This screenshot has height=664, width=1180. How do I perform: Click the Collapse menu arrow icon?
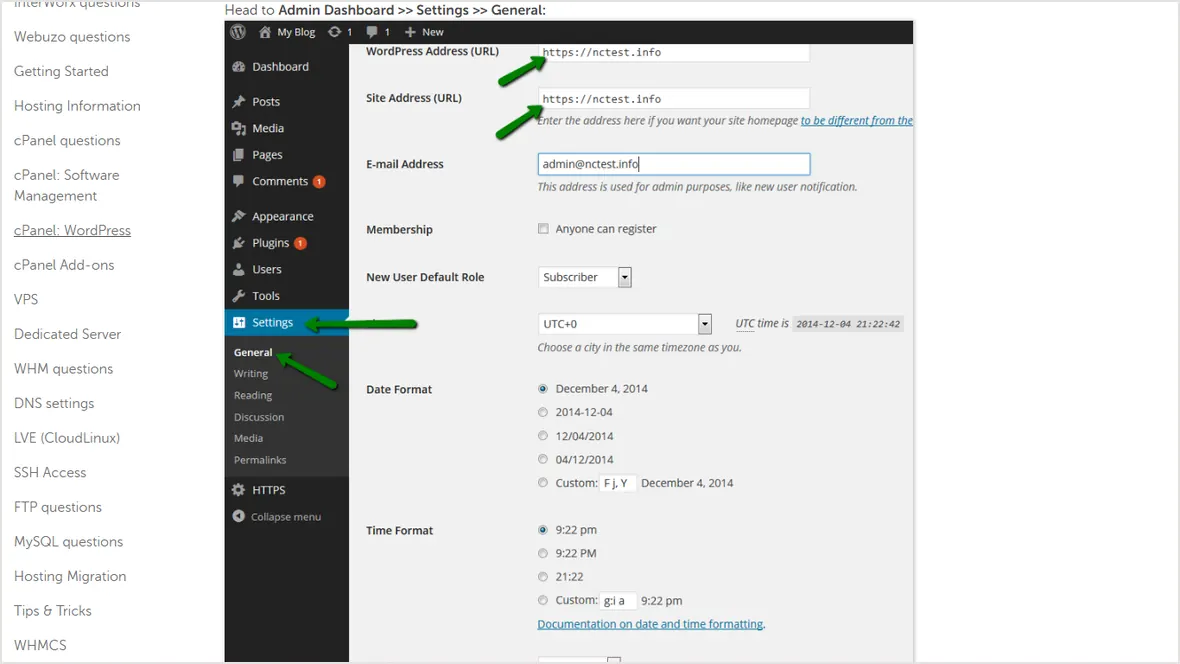pyautogui.click(x=239, y=516)
